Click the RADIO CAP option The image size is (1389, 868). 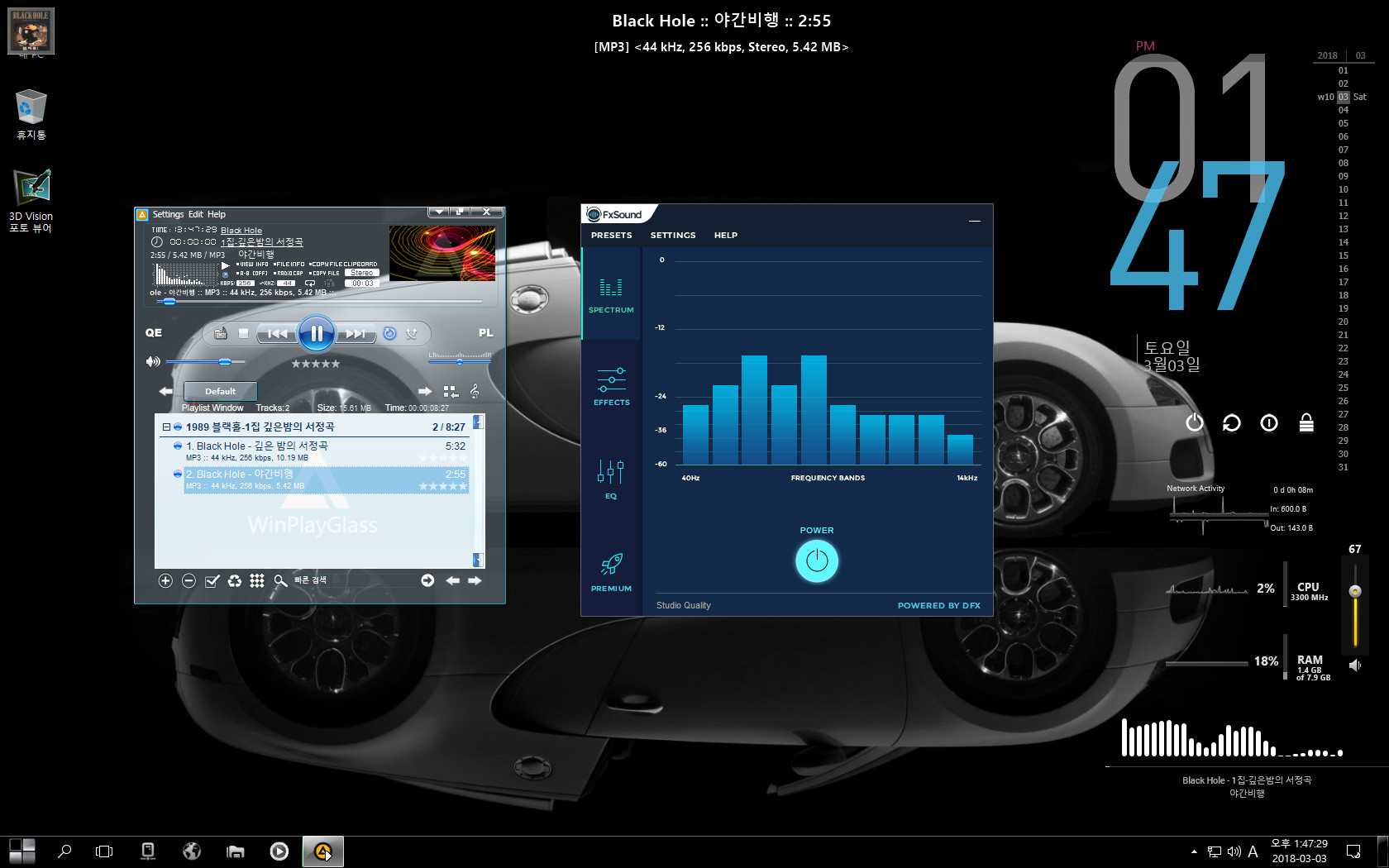289,273
